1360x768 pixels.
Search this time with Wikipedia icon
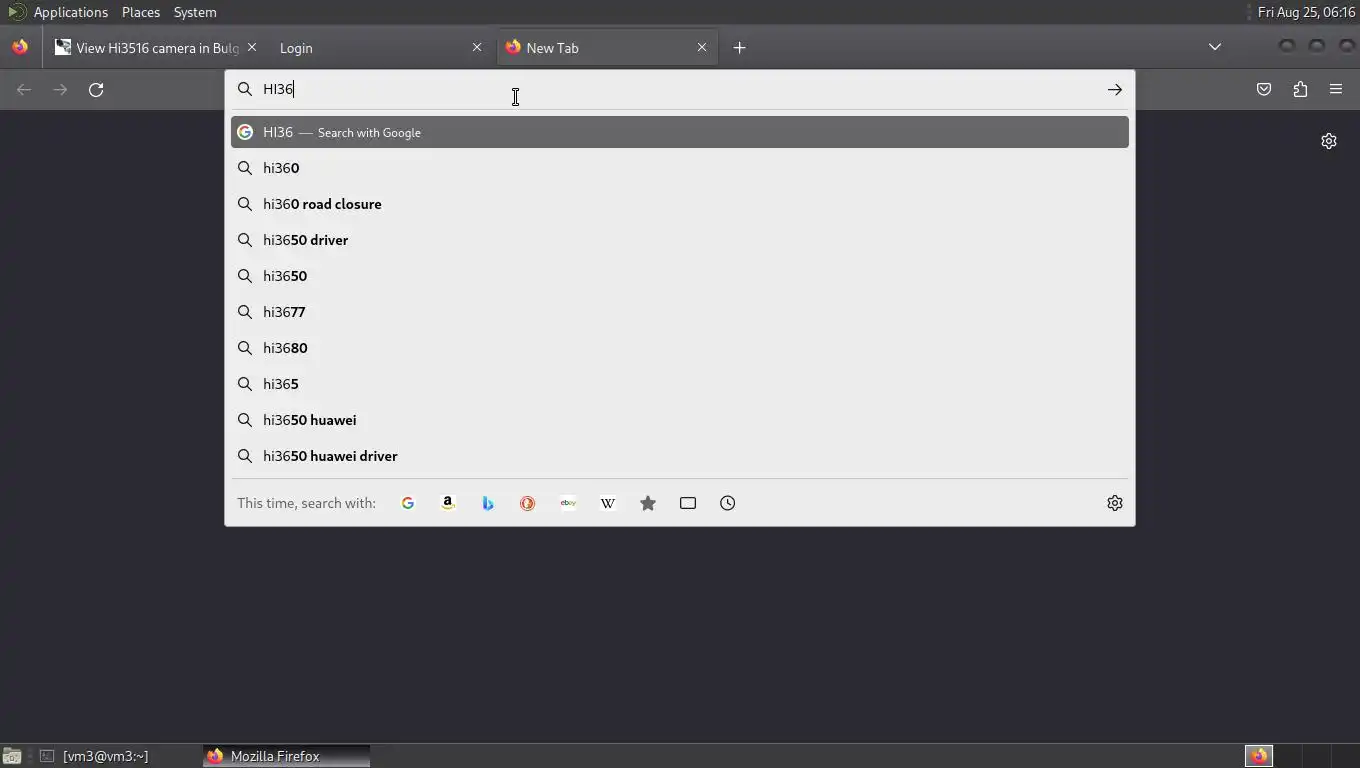(x=608, y=503)
